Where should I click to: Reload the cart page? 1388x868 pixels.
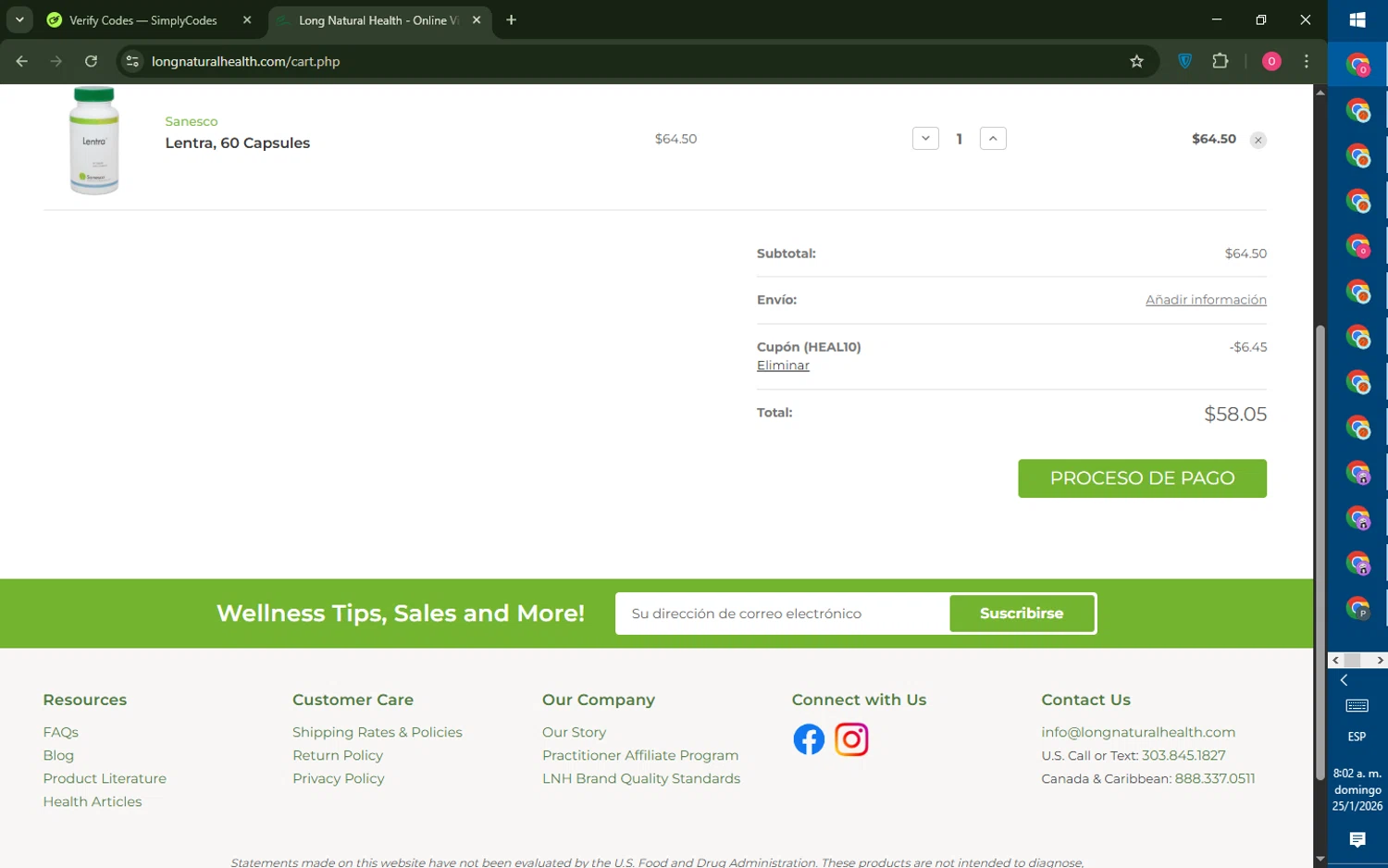(x=91, y=61)
